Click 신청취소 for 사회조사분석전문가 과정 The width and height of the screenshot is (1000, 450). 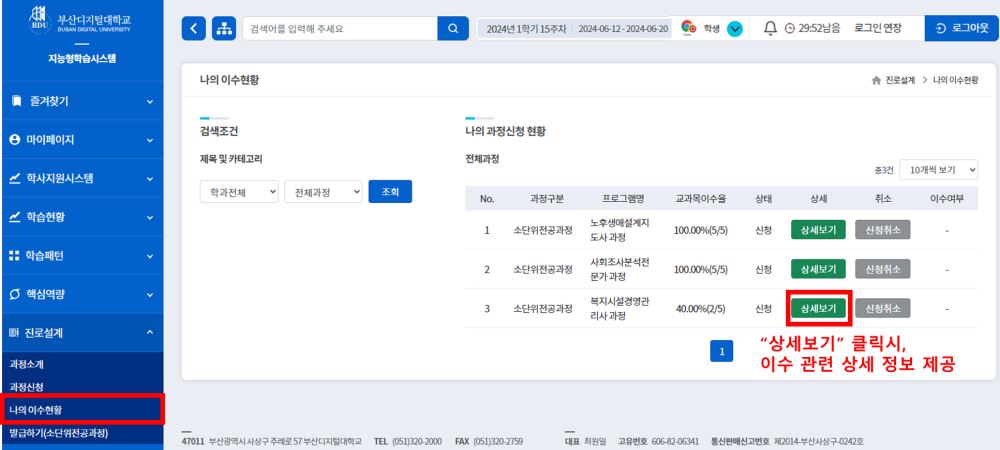(883, 269)
